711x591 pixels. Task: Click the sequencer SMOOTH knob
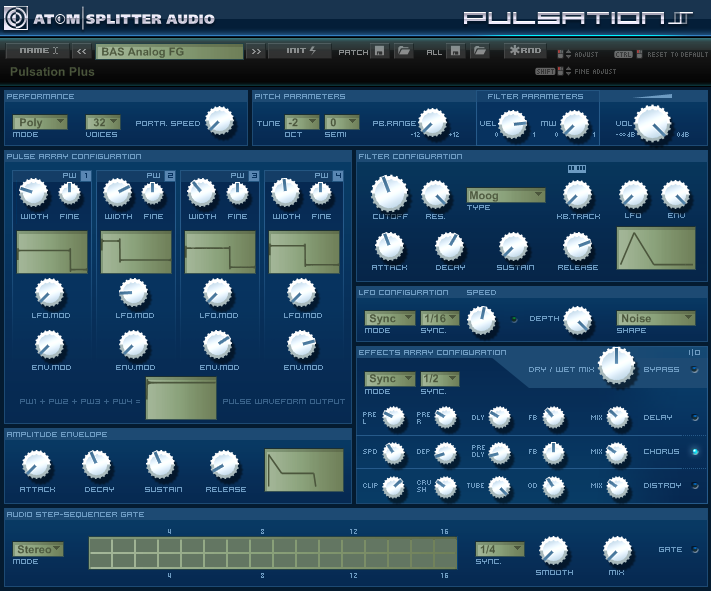tap(553, 551)
